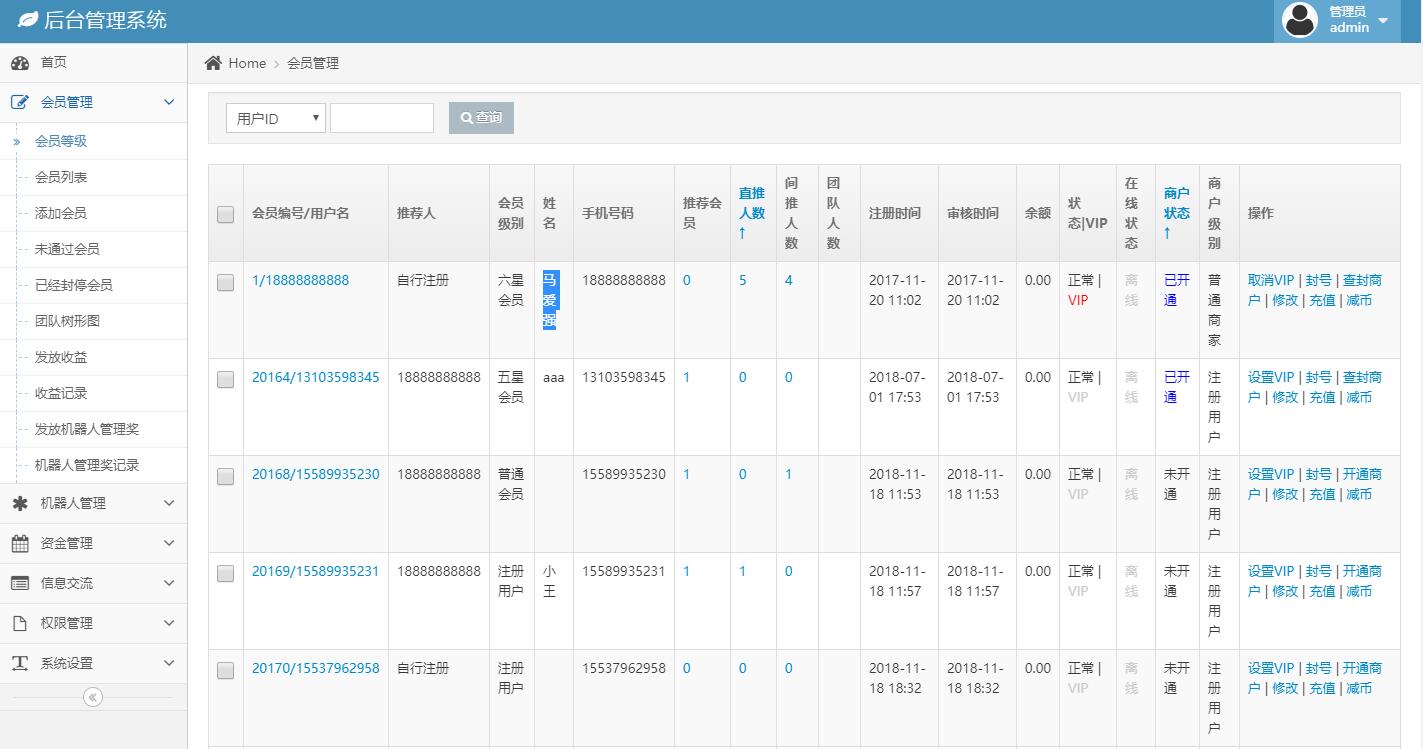
Task: Click the text icon for 系统设置
Action: 20,664
